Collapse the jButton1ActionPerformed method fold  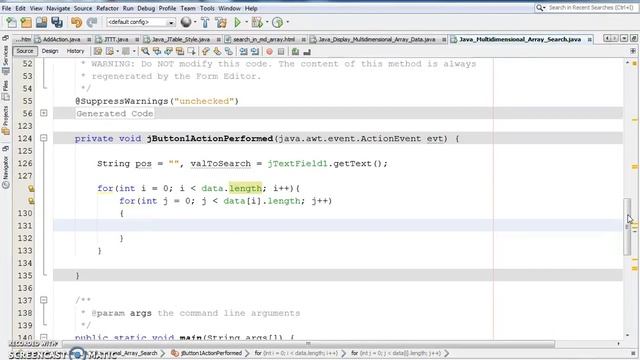click(44, 138)
